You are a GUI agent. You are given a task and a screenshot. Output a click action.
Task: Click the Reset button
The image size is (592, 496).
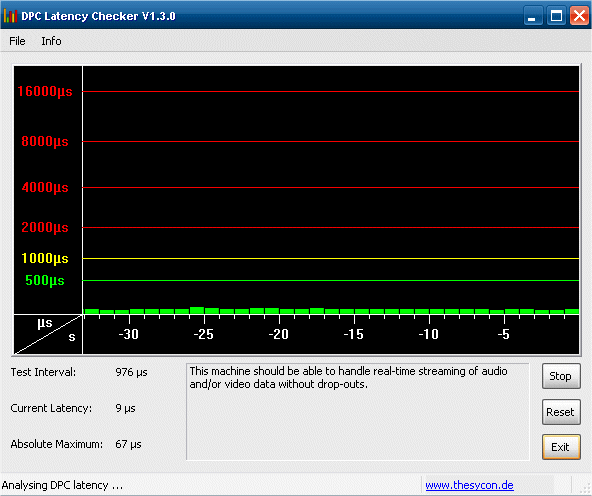click(561, 412)
